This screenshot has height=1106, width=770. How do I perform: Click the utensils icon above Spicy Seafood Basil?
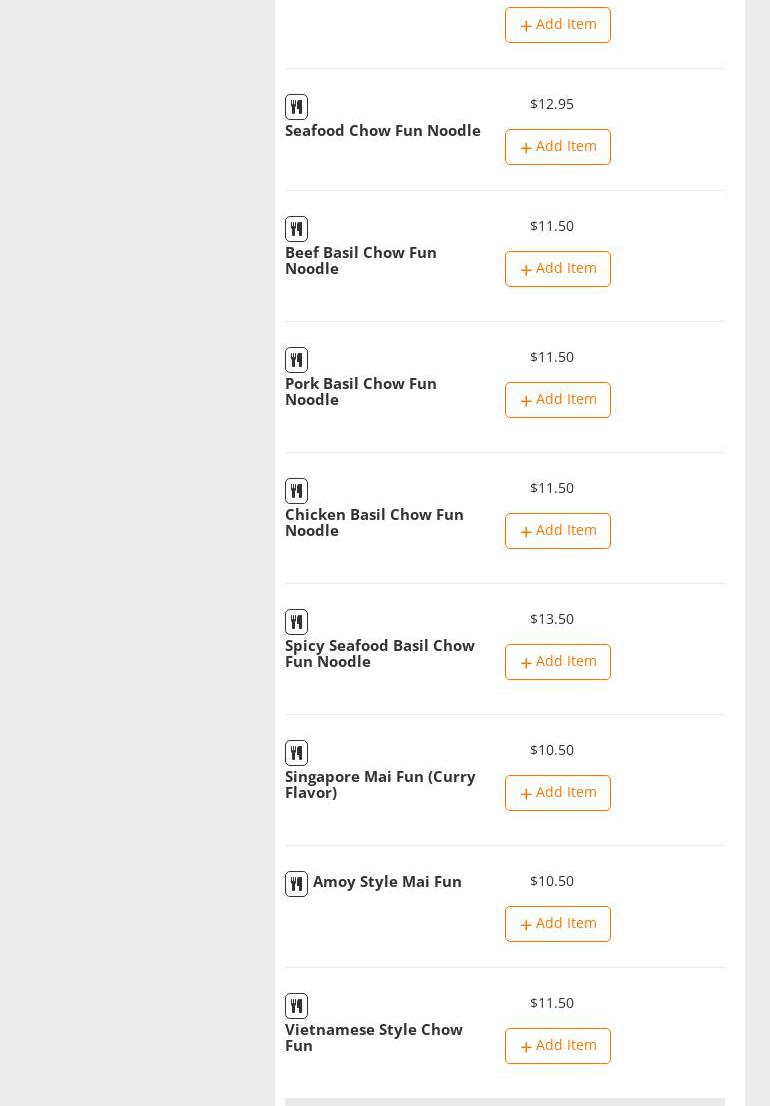coord(296,622)
